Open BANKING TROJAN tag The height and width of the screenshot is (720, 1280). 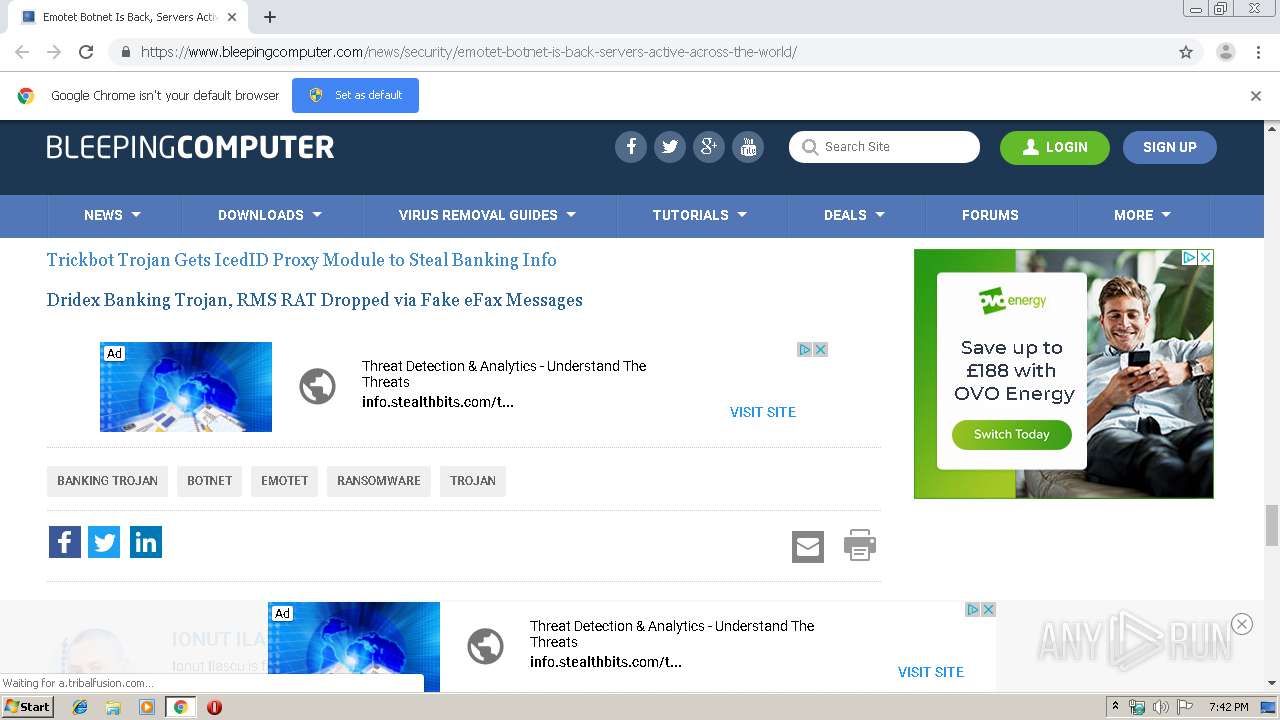(x=107, y=481)
